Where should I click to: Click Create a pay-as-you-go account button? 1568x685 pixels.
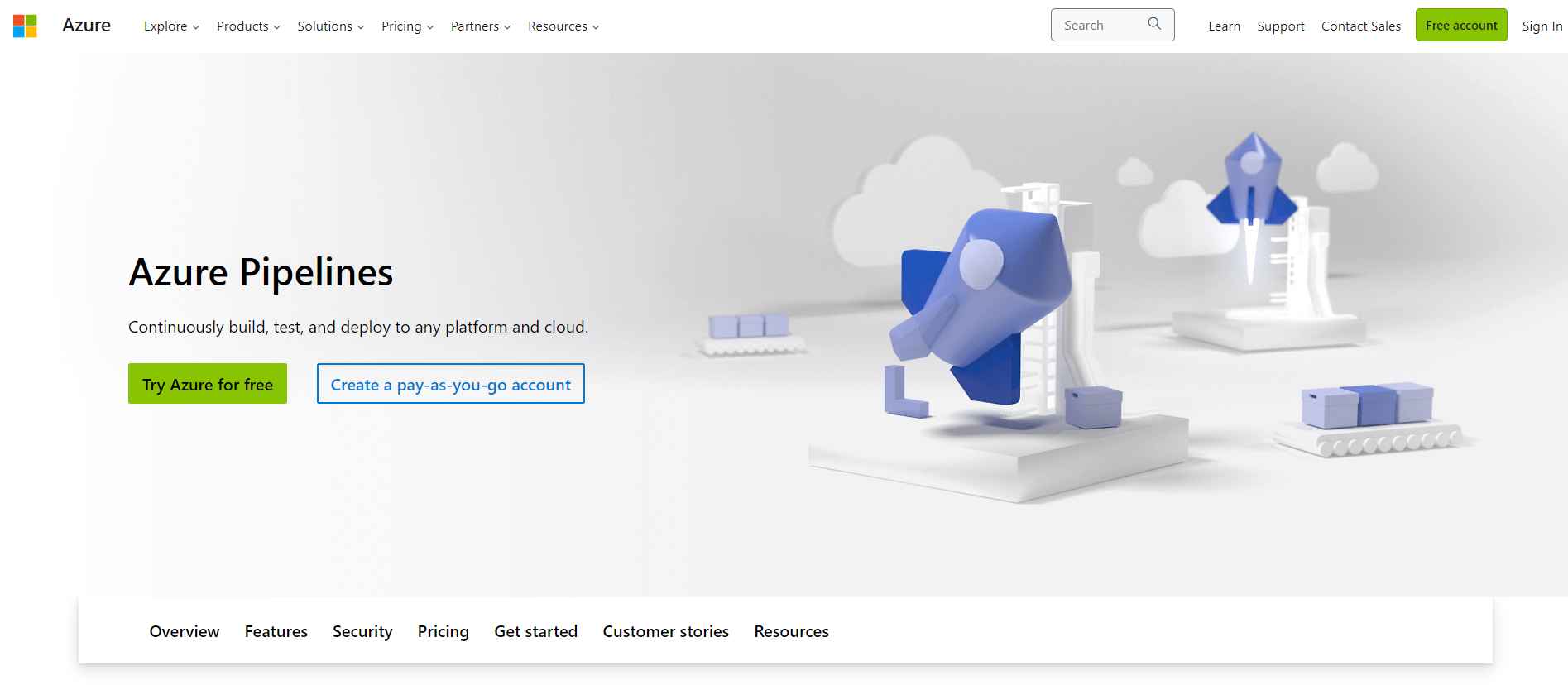pyautogui.click(x=451, y=384)
